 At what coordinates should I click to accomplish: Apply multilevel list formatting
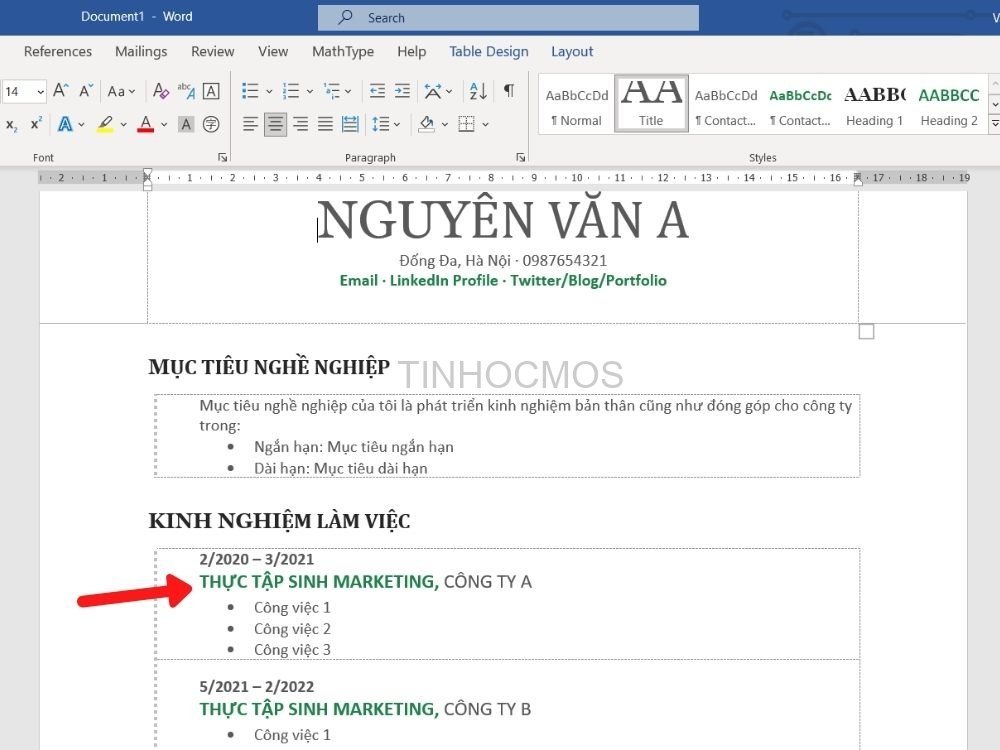tap(332, 91)
